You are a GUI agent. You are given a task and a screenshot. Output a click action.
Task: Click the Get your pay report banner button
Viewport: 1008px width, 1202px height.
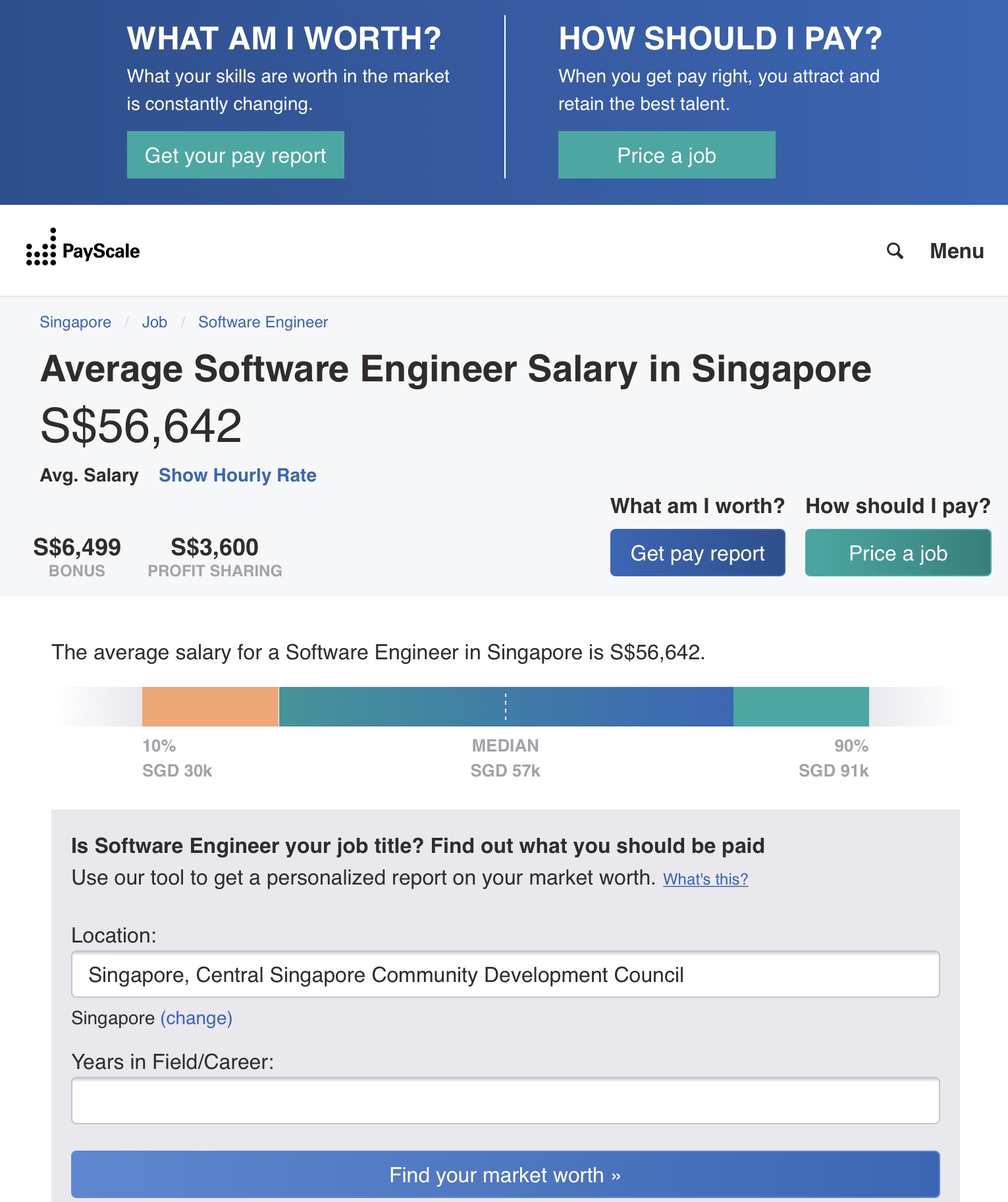pyautogui.click(x=235, y=155)
